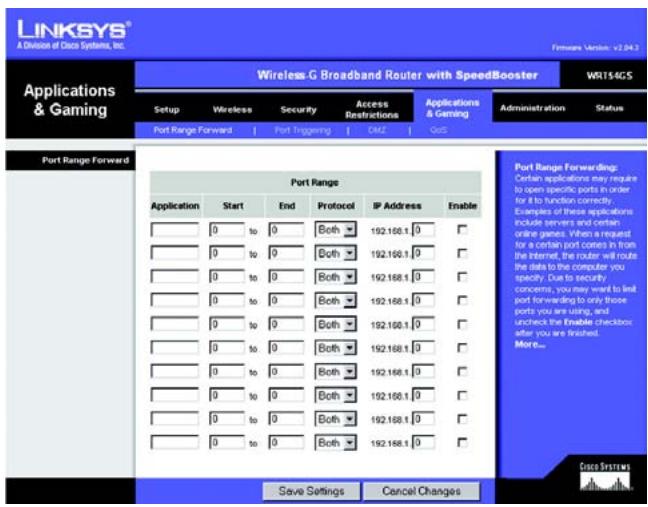
Task: Open the Access Restrictions tab
Action: (x=372, y=109)
